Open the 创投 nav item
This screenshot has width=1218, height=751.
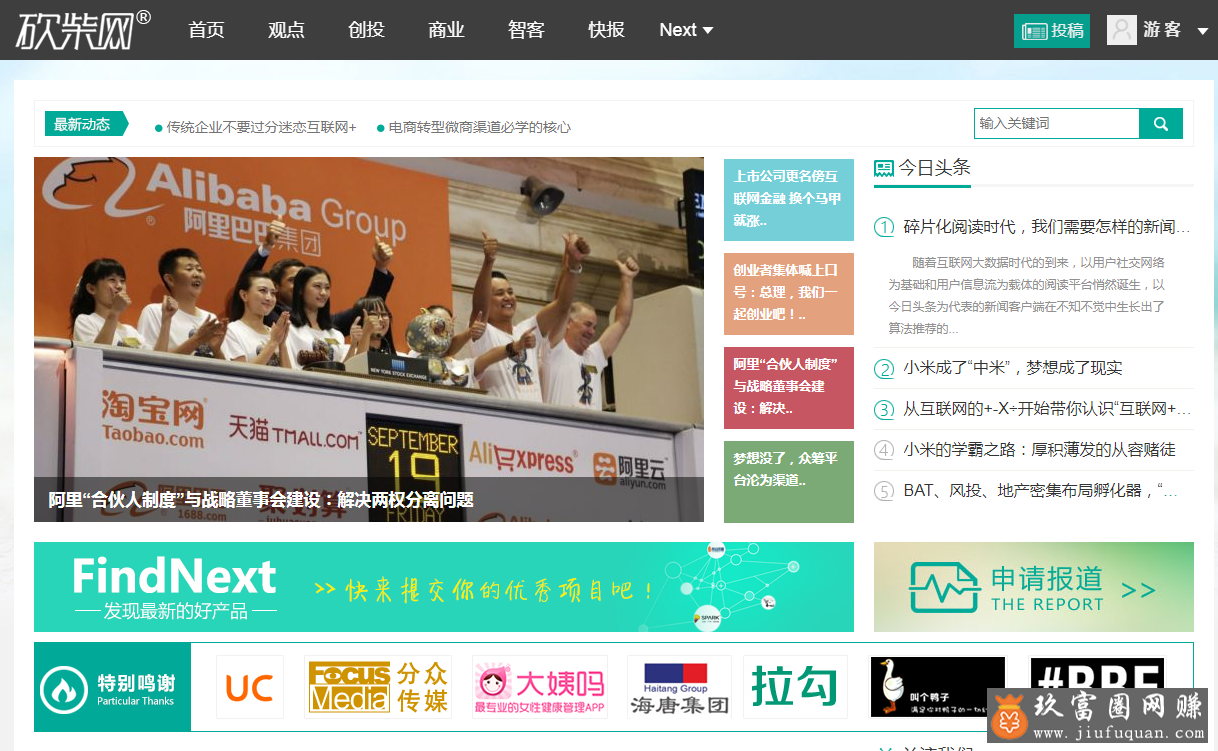[x=366, y=30]
